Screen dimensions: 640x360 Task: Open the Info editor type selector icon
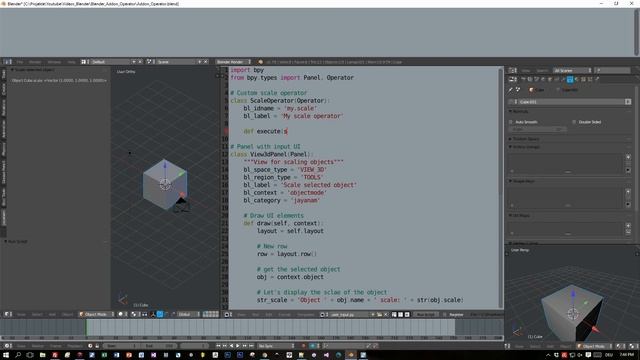(7, 62)
